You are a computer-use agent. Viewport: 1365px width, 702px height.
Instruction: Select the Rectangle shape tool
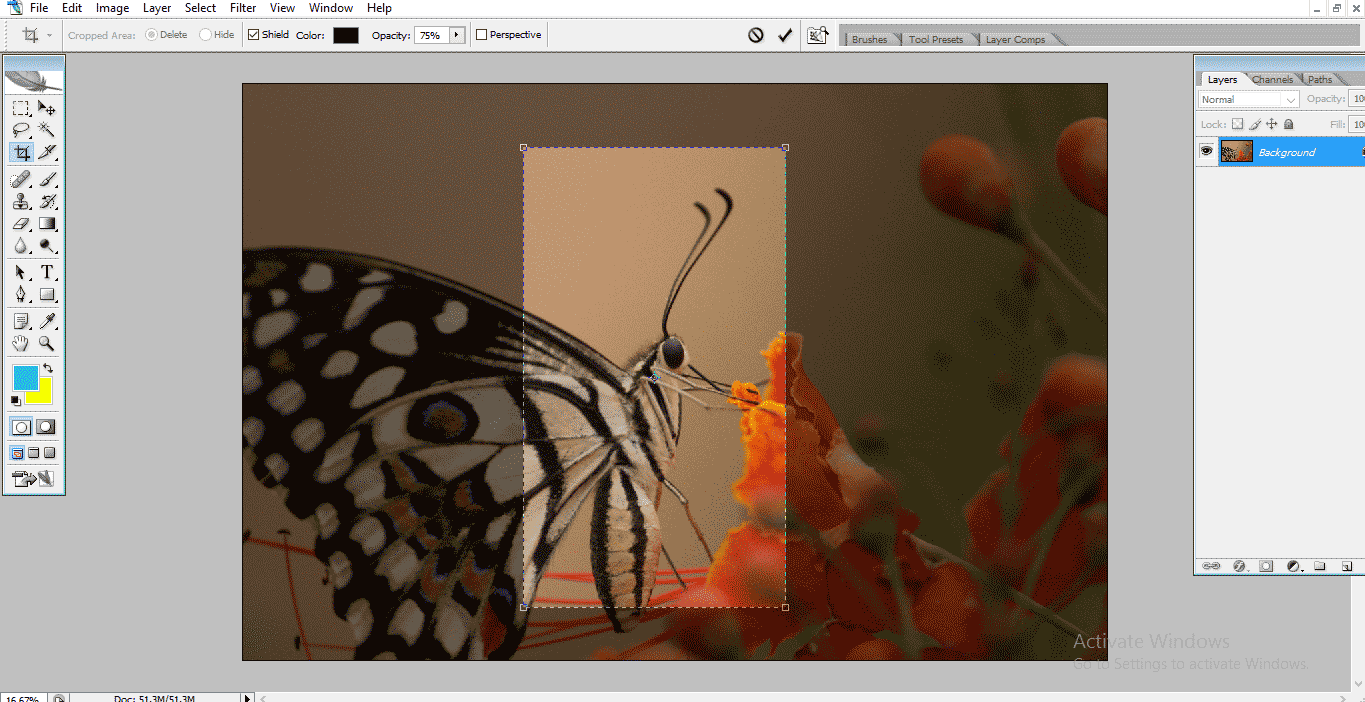[x=47, y=295]
